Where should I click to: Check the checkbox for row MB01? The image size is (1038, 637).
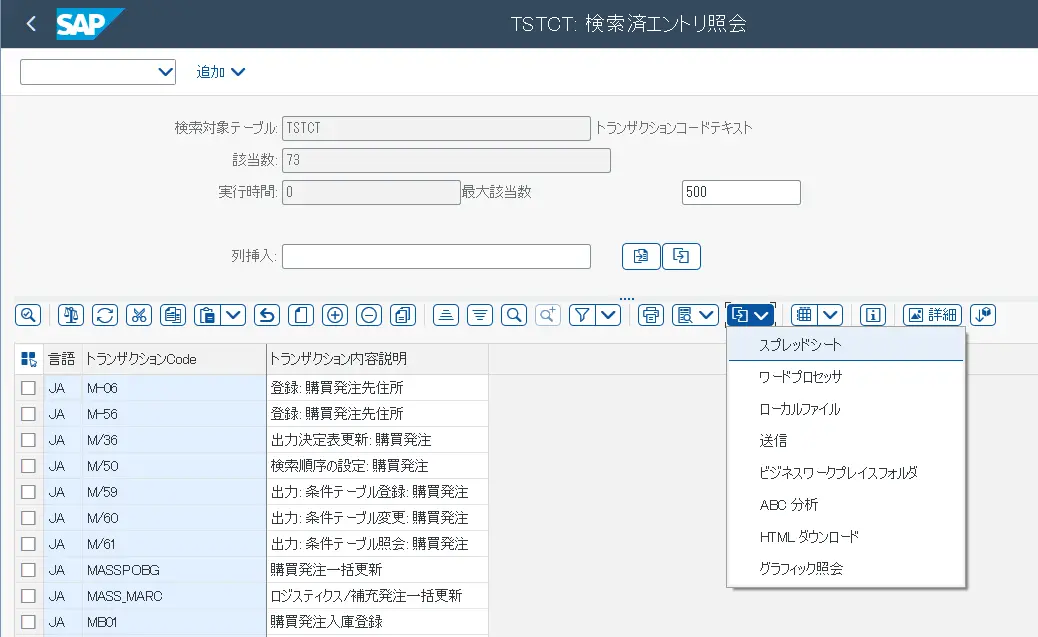pos(29,622)
